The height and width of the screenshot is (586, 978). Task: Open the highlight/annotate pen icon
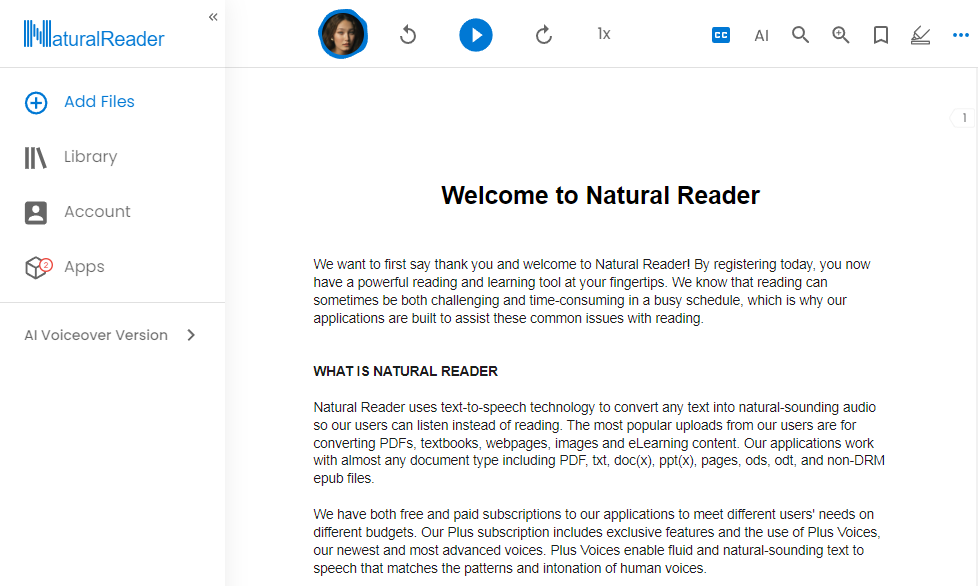coord(921,36)
